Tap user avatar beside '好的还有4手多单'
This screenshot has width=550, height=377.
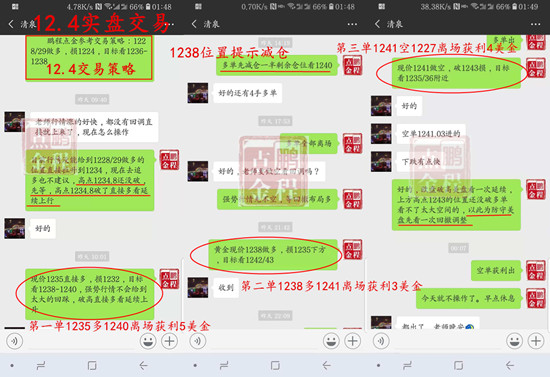198,93
